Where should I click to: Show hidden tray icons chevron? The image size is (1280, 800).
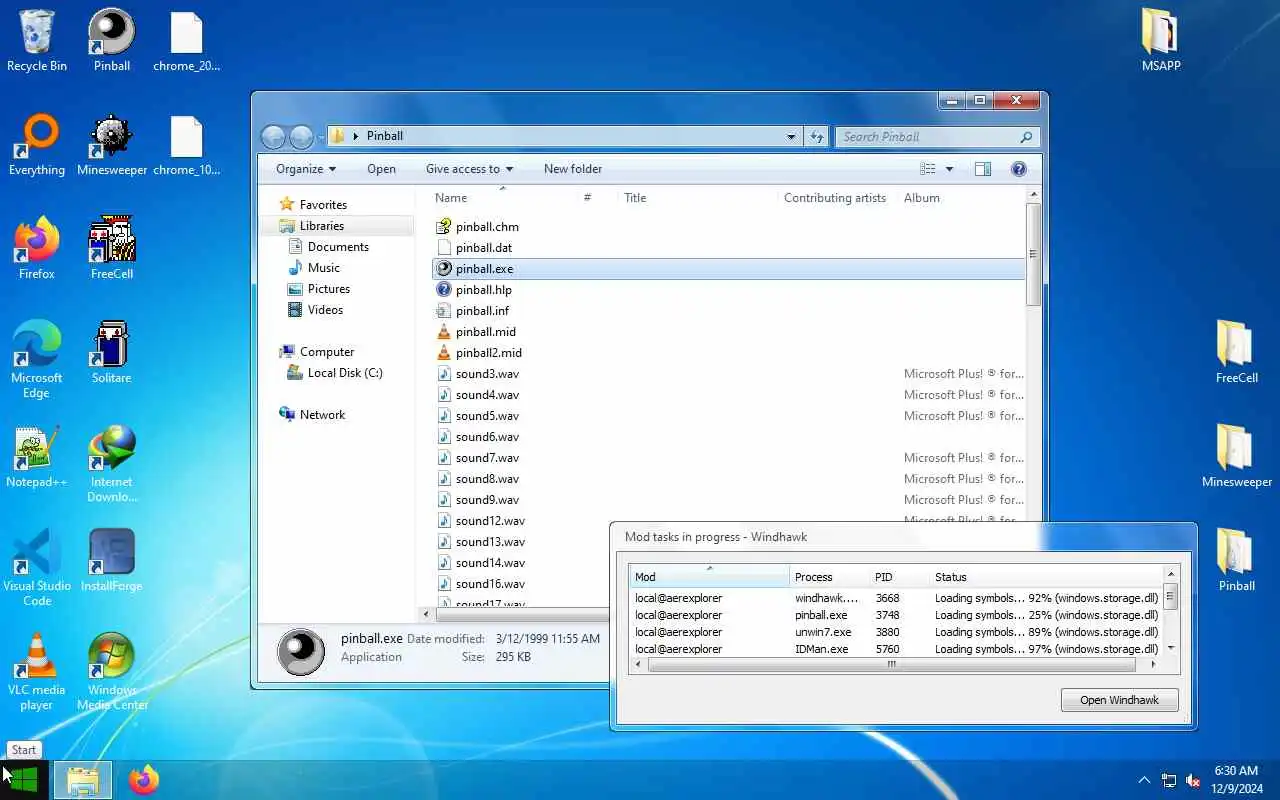pos(1144,780)
